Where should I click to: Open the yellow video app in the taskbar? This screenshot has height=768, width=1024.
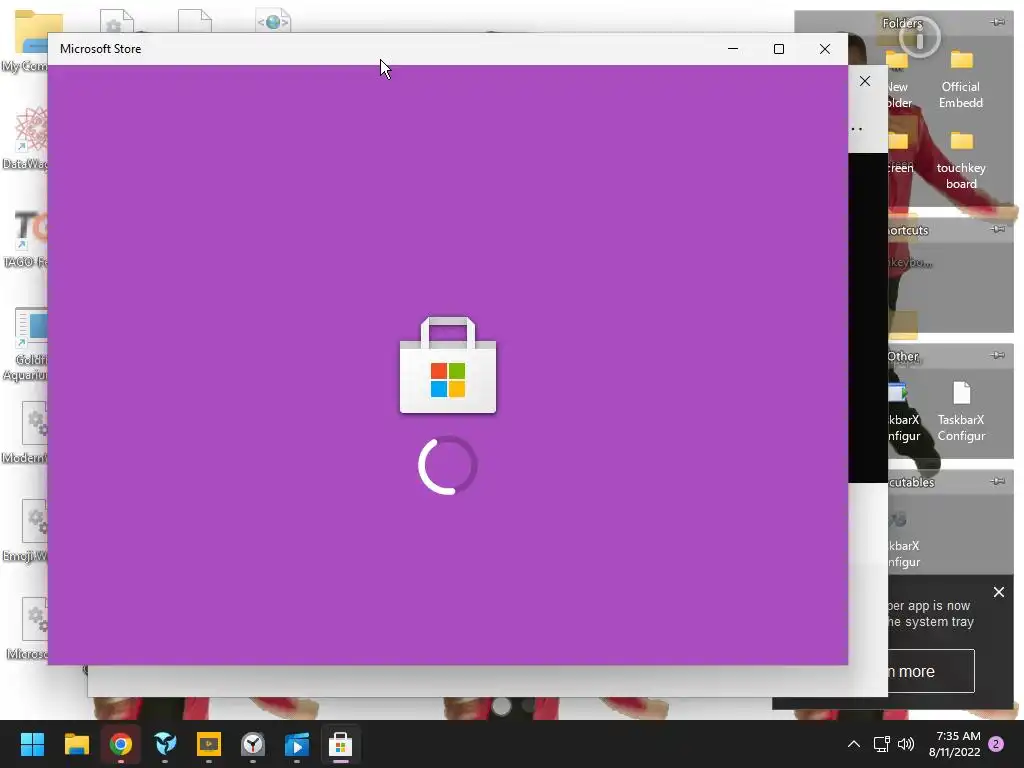[209, 744]
